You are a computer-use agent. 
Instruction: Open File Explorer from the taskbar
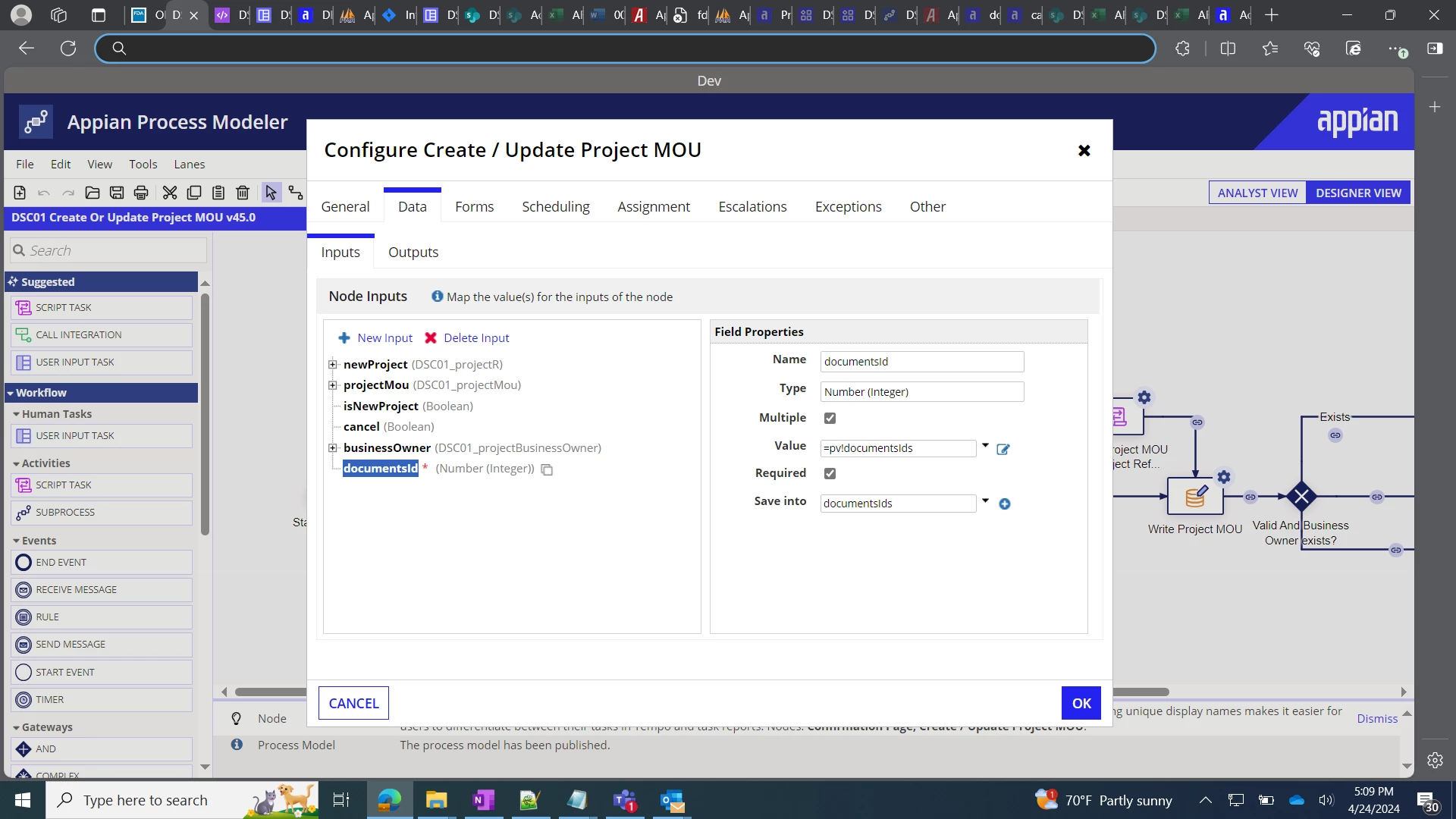tap(436, 800)
